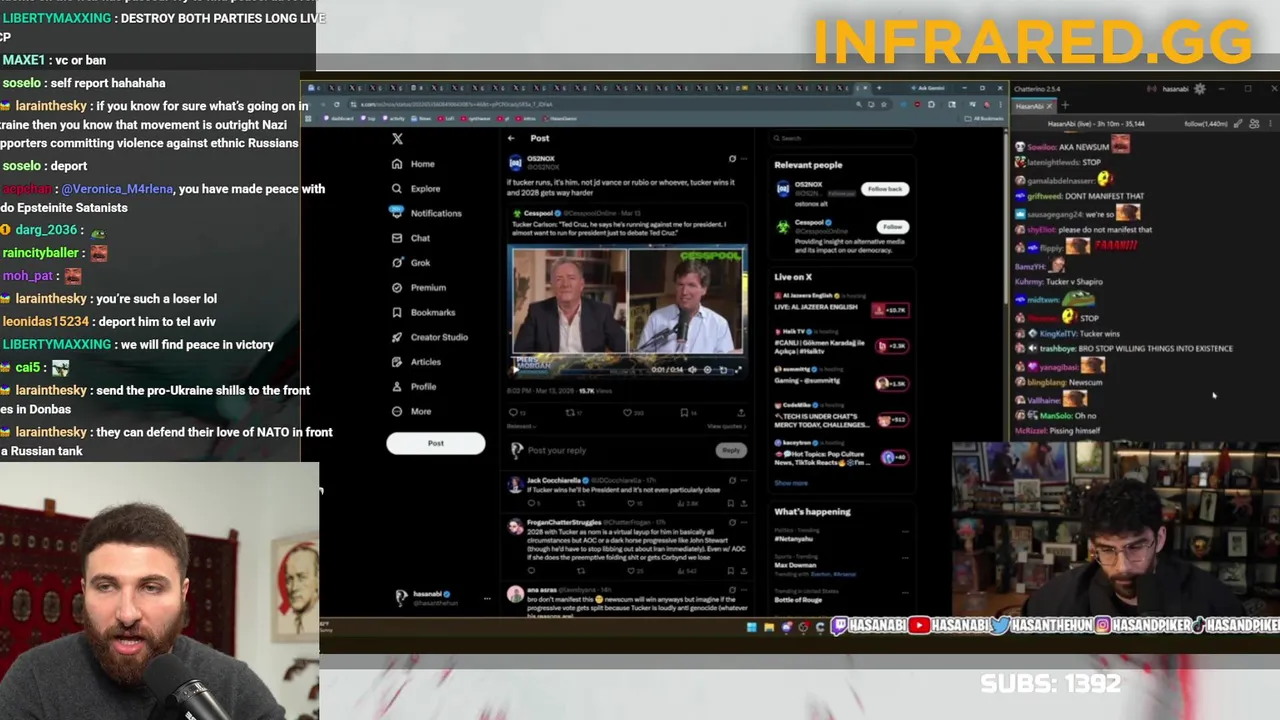Image resolution: width=1280 pixels, height=720 pixels.
Task: Repost the OS2NOX main post
Action: tap(571, 412)
